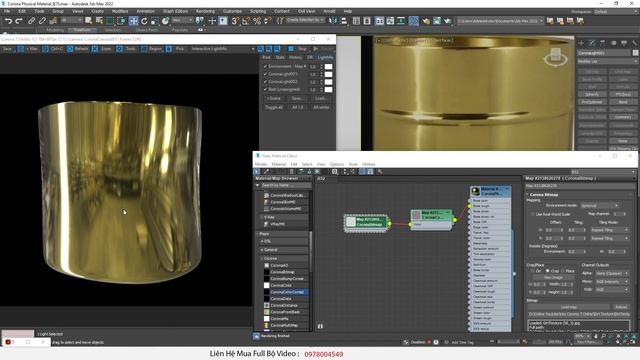Toggle CoronaLight002 checkbox in LightMix
Screen dimensions: 640x360
click(x=265, y=82)
